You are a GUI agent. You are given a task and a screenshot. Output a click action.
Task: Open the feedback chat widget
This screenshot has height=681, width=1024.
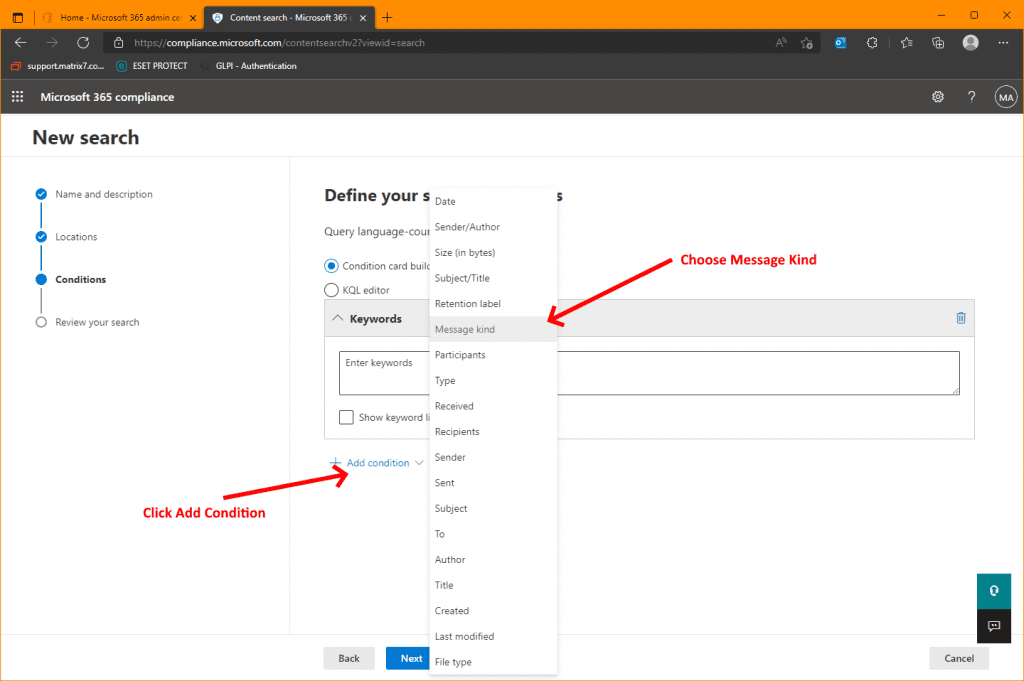pyautogui.click(x=994, y=626)
